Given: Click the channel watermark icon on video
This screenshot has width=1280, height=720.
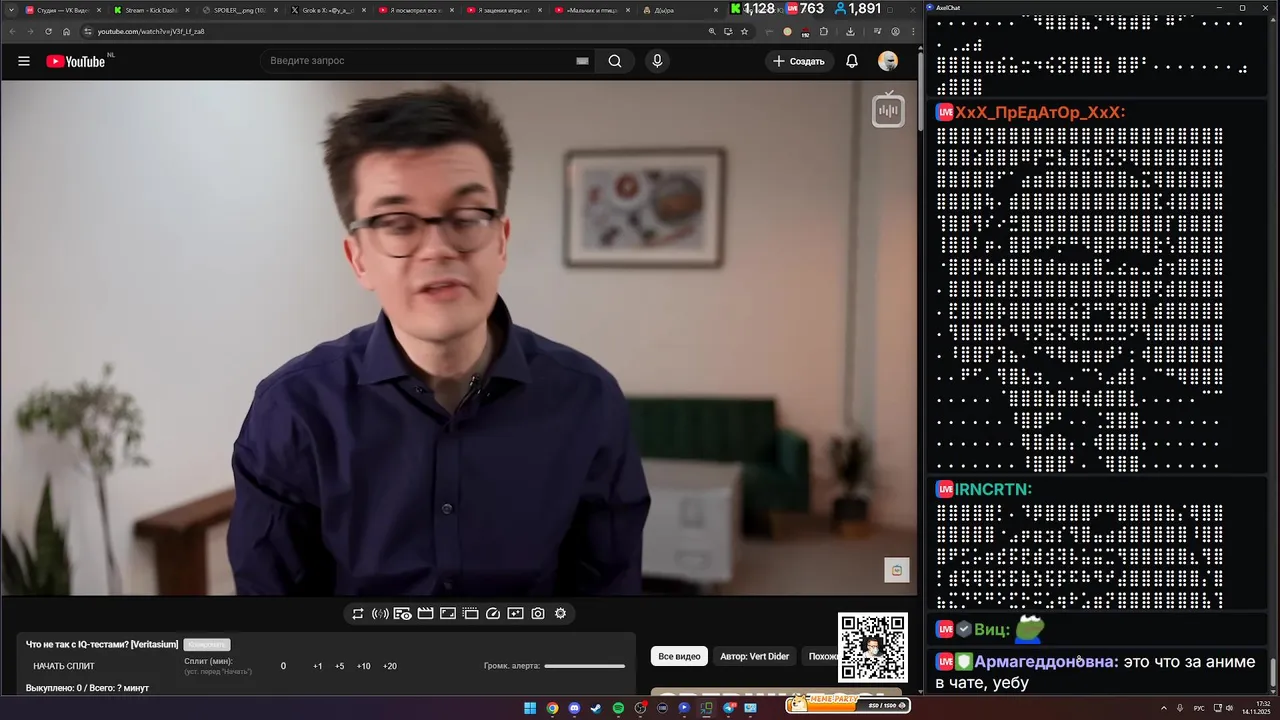Looking at the screenshot, I should pyautogui.click(x=888, y=110).
